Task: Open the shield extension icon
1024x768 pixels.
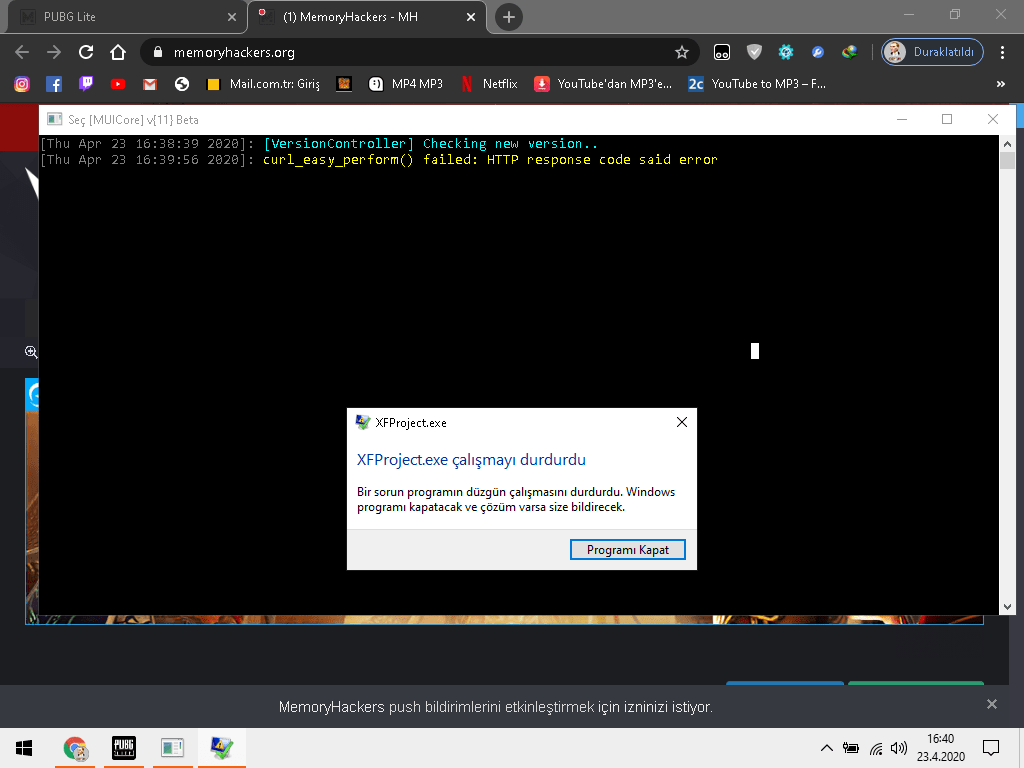Action: 754,52
